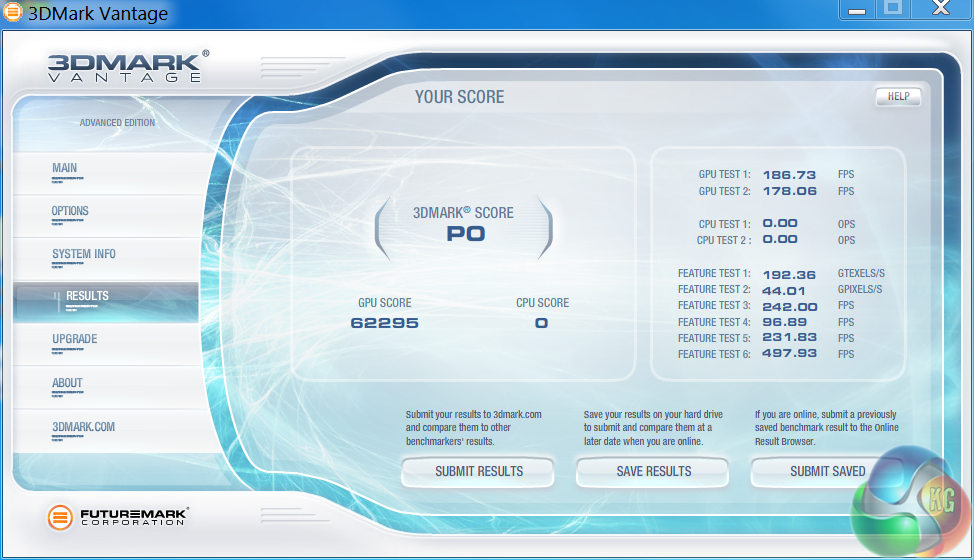Image resolution: width=974 pixels, height=560 pixels.
Task: Minimize the 3DMark Vantage window
Action: tap(857, 9)
